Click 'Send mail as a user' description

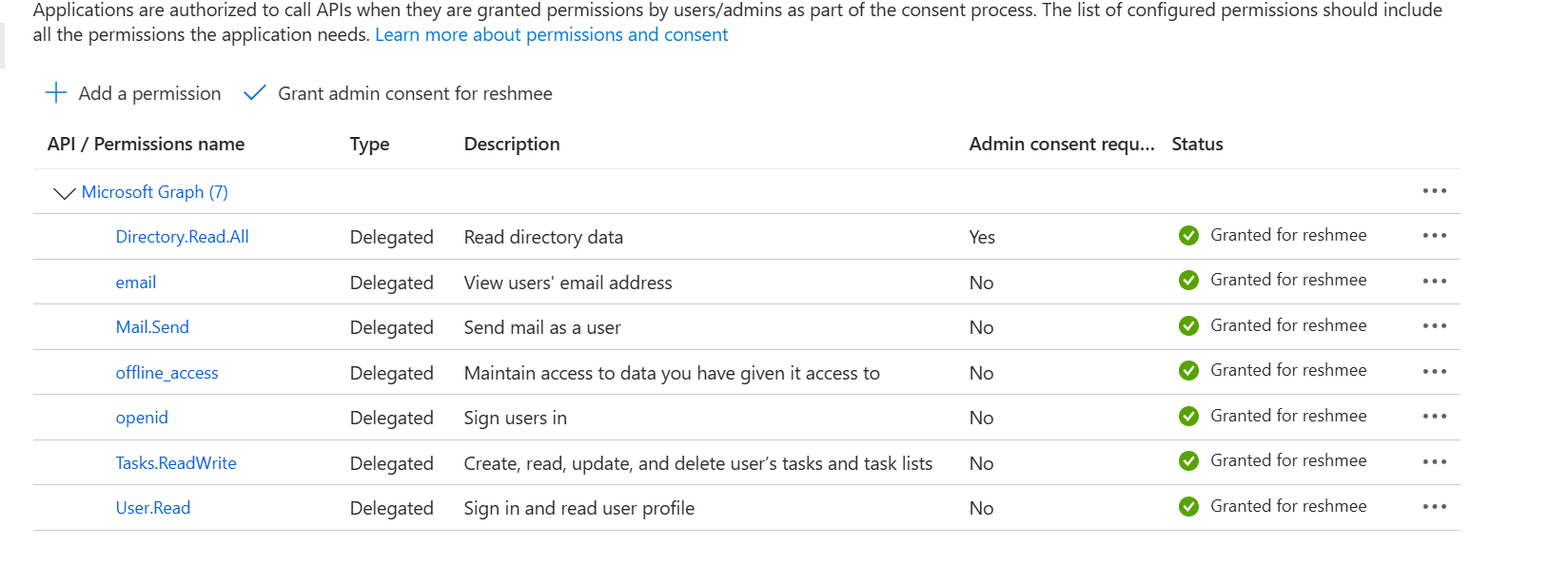pyautogui.click(x=542, y=327)
